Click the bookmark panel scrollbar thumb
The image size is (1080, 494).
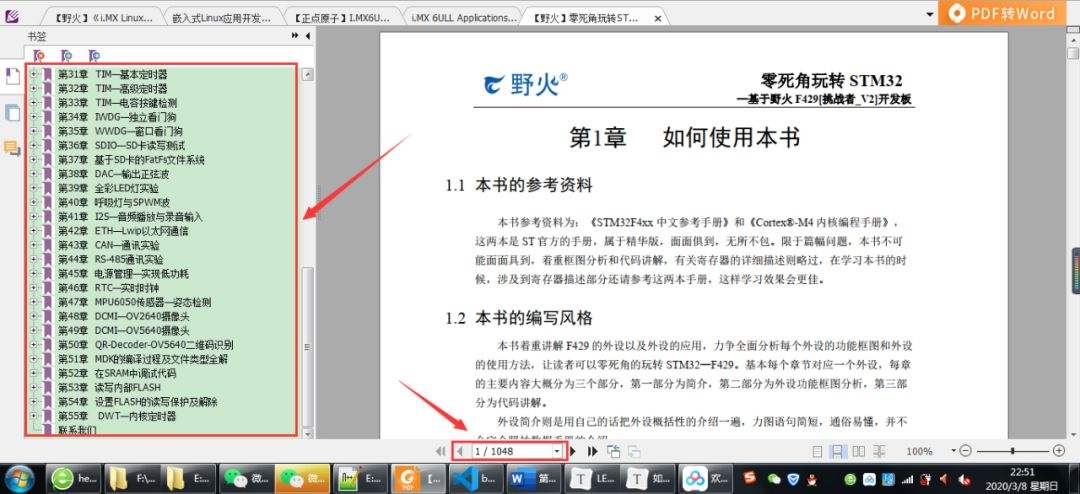point(307,347)
